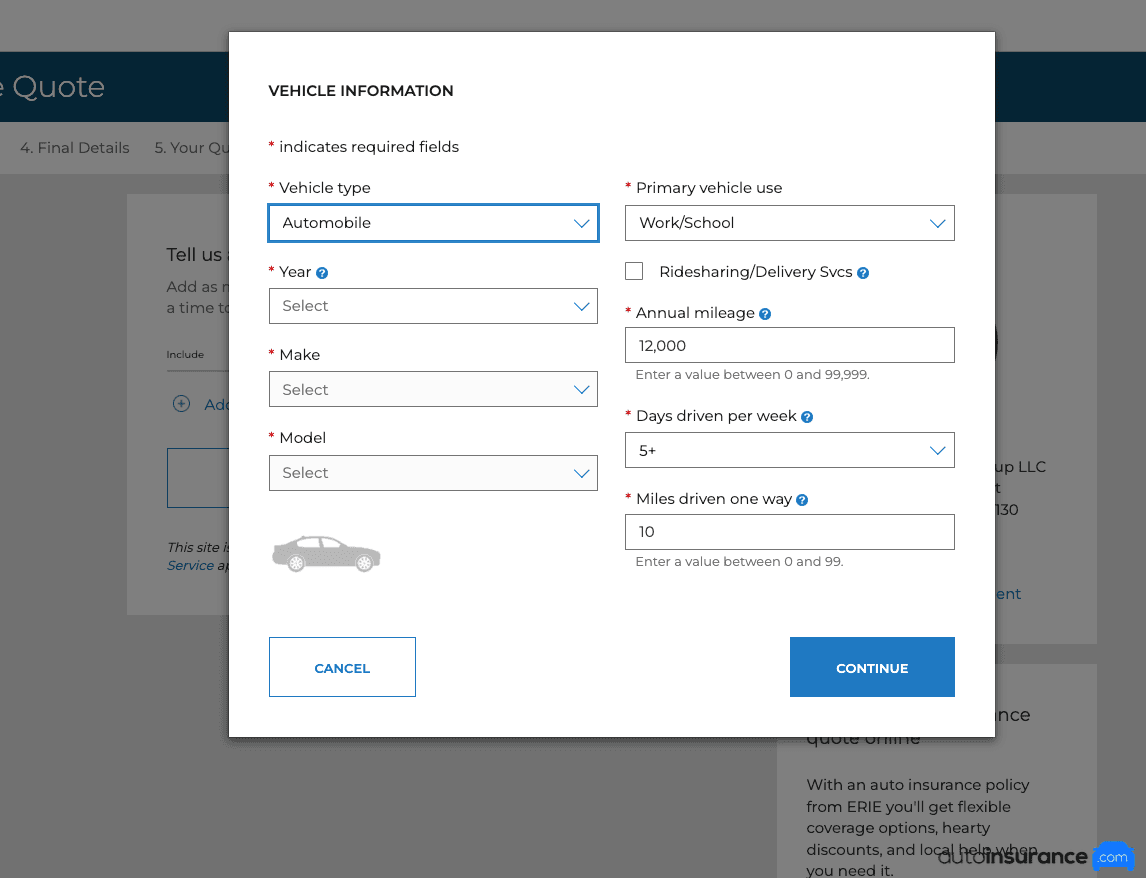This screenshot has height=878, width=1146.
Task: Expand the Model select dropdown
Action: point(433,473)
